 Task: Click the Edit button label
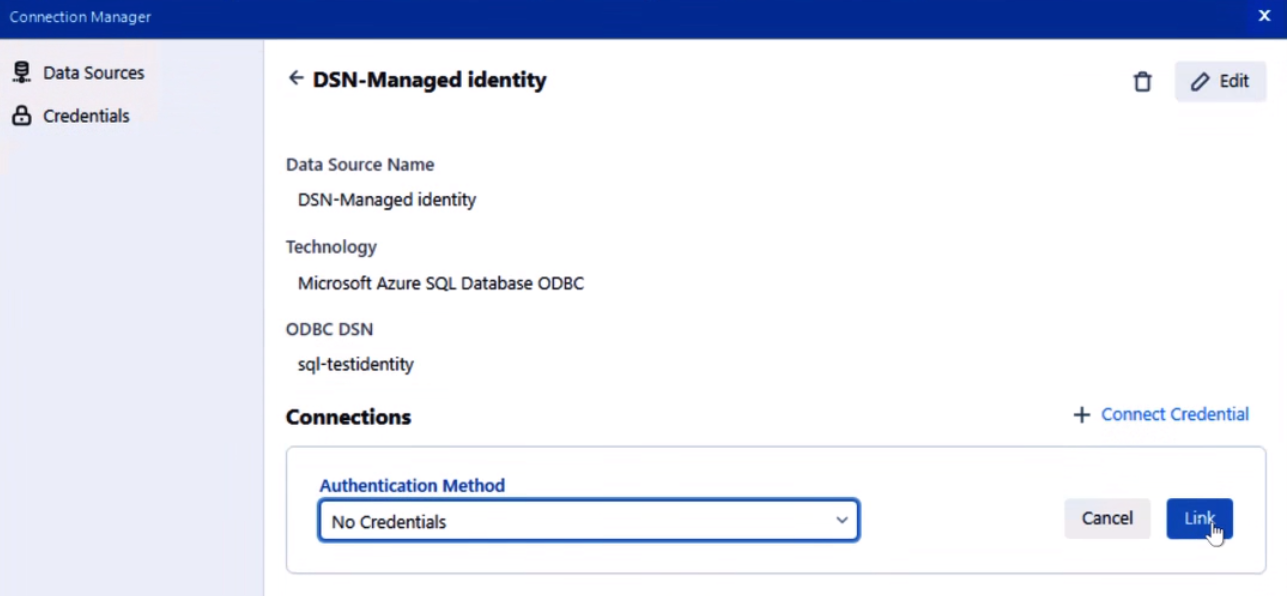1234,82
